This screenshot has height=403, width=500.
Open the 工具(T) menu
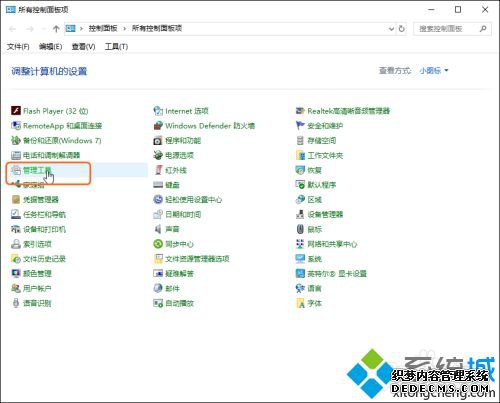116,47
